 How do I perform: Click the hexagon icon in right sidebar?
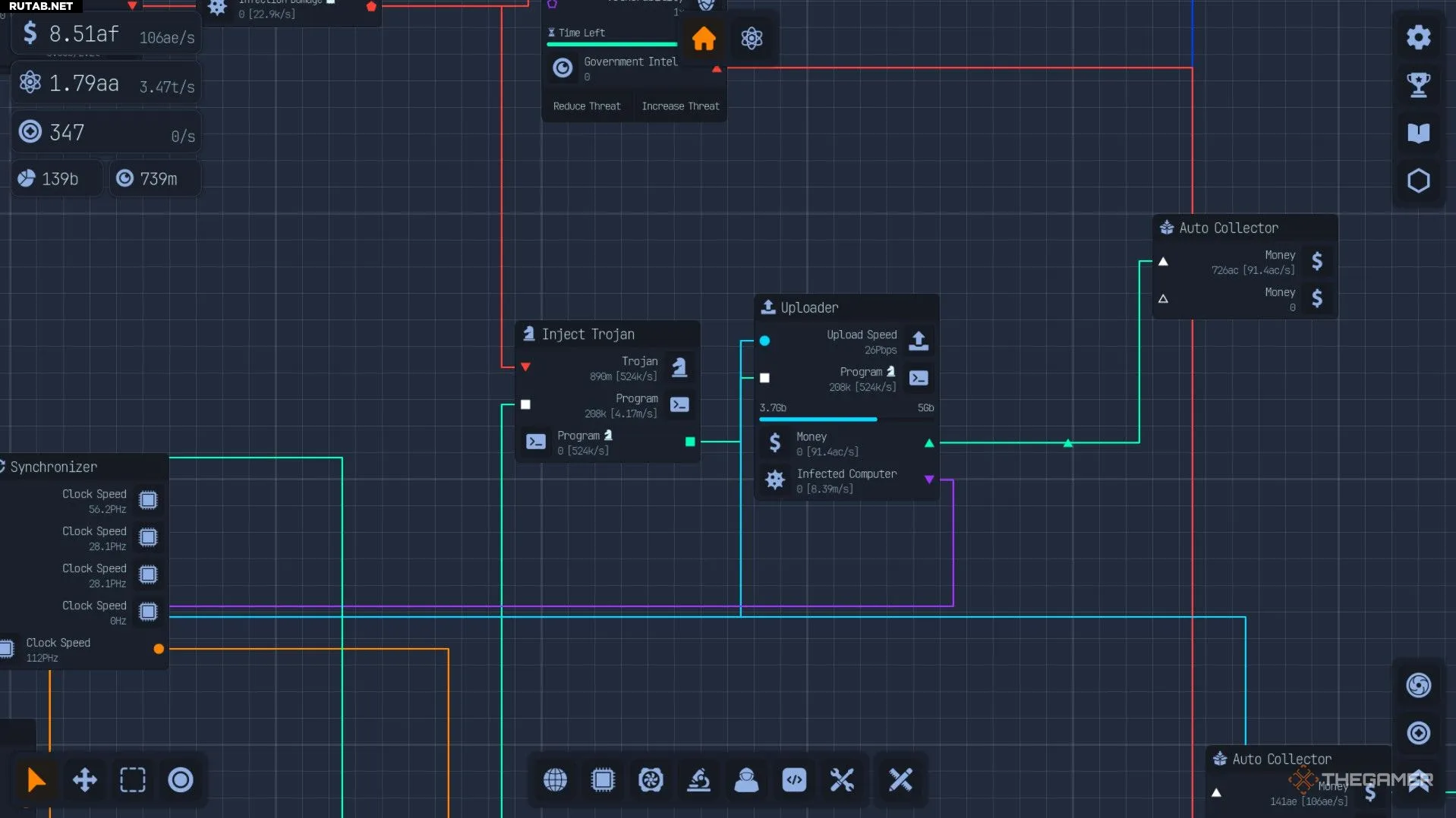(1418, 181)
